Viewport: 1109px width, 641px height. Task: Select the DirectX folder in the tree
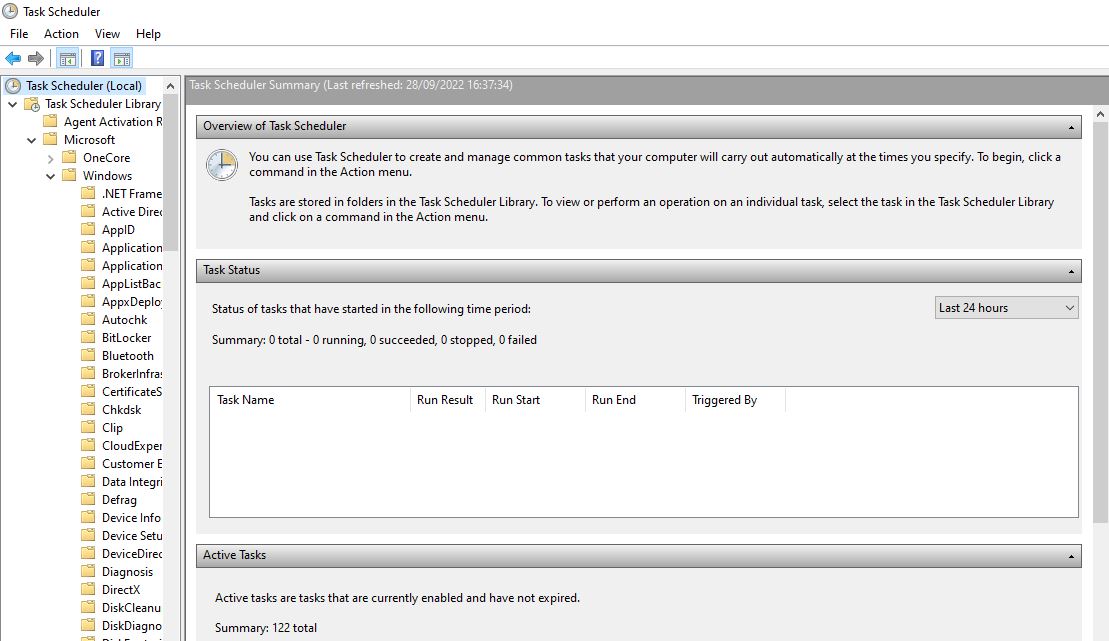coord(122,589)
